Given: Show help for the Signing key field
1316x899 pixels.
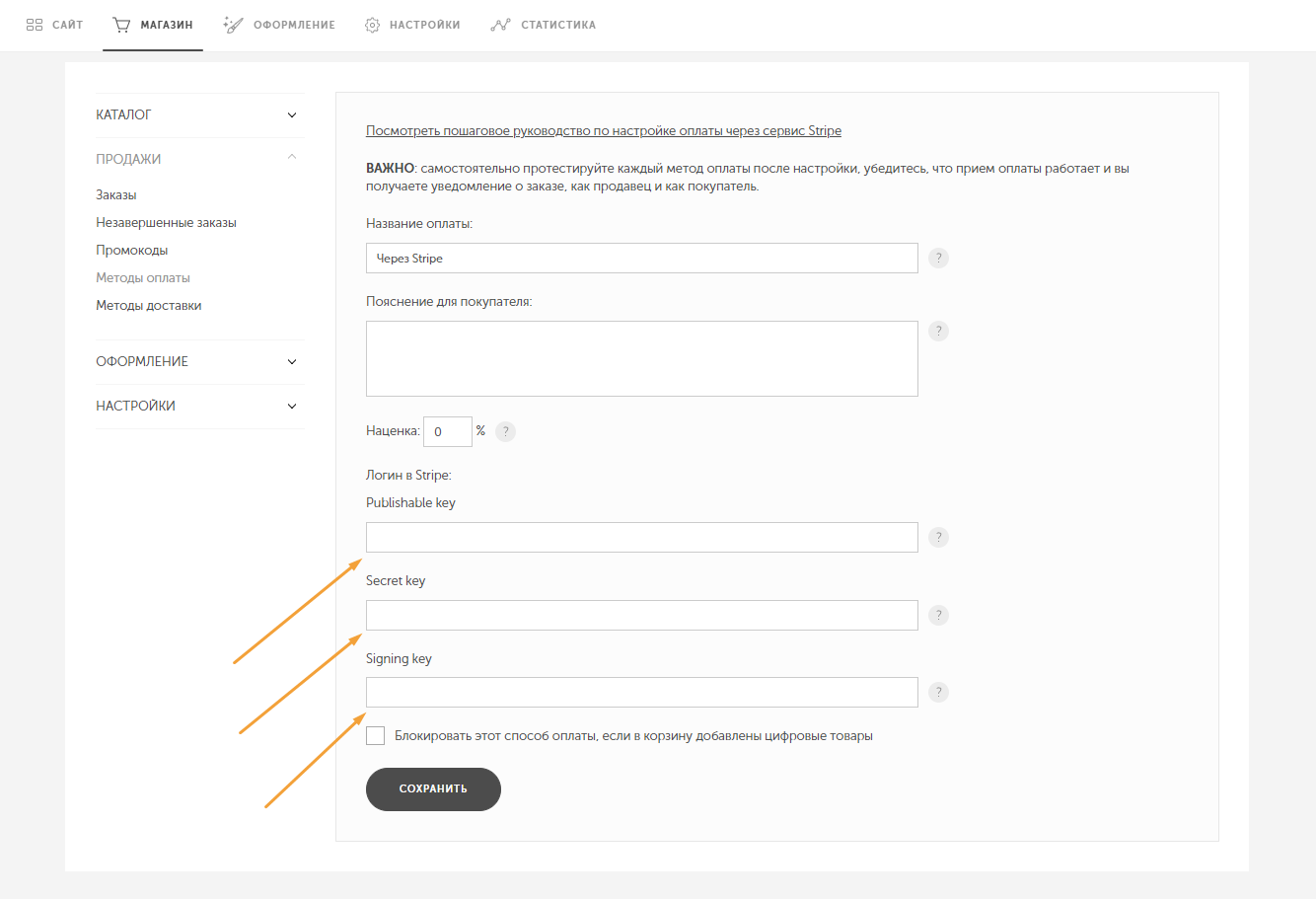Looking at the screenshot, I should pos(938,693).
